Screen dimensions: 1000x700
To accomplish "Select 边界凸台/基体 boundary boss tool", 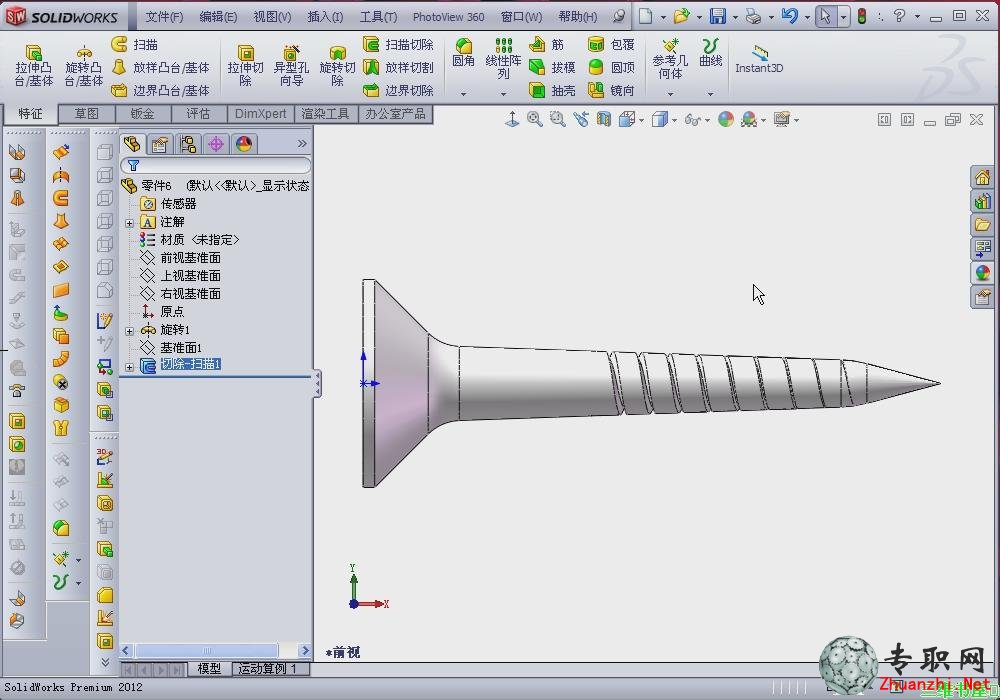I will pos(160,90).
